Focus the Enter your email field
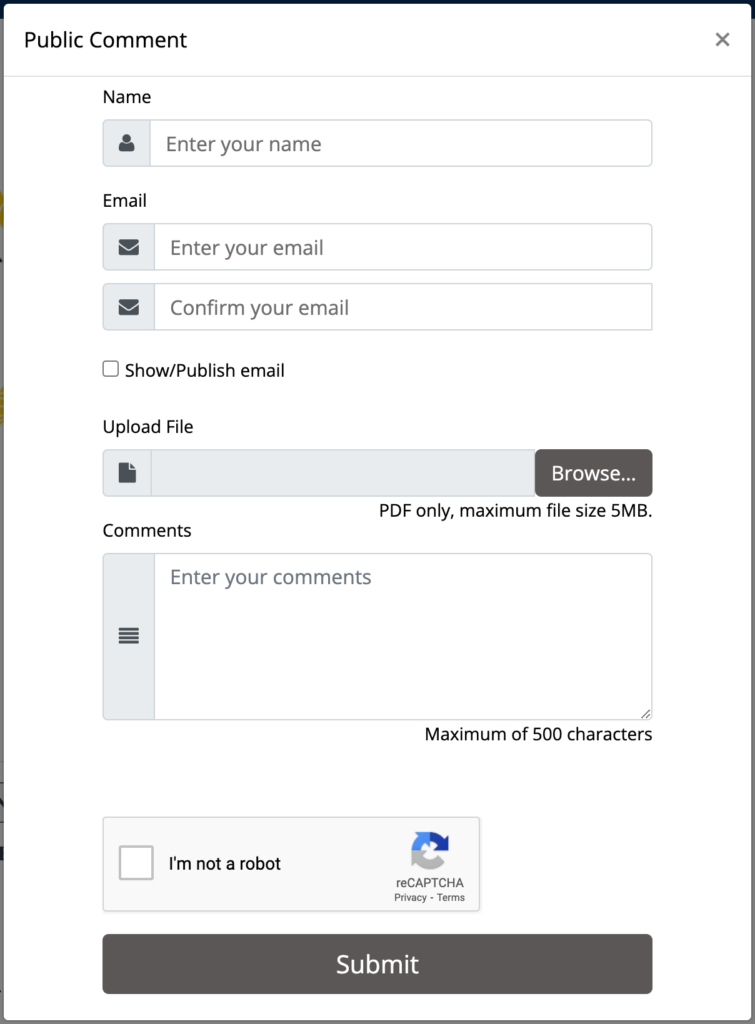This screenshot has width=755, height=1024. (403, 247)
